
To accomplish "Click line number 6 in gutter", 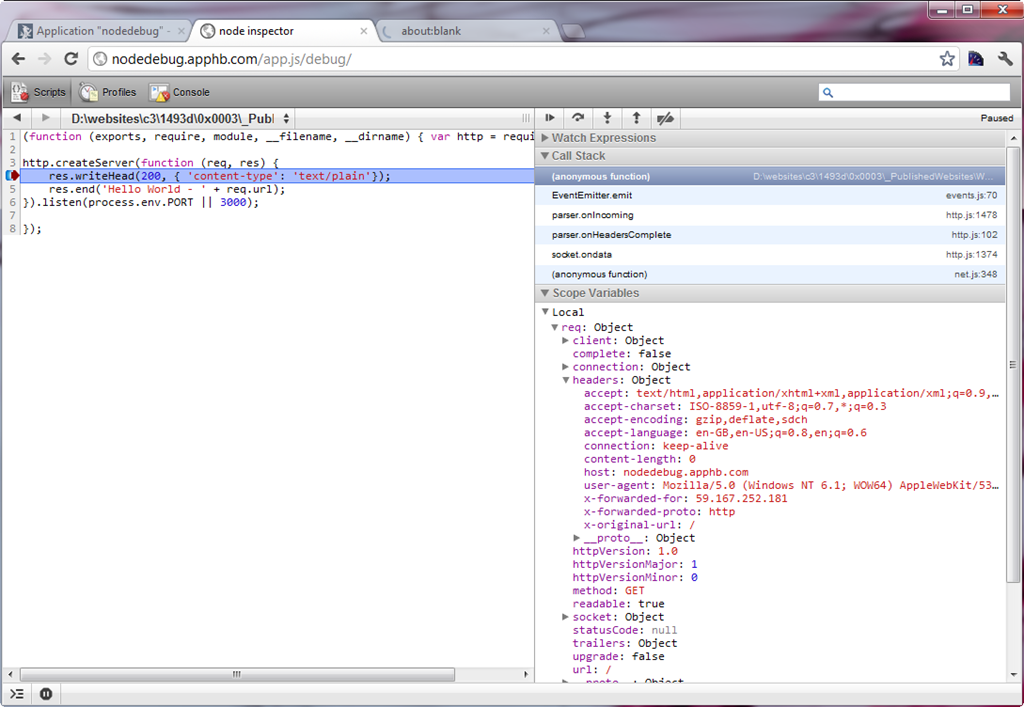I will coord(12,202).
